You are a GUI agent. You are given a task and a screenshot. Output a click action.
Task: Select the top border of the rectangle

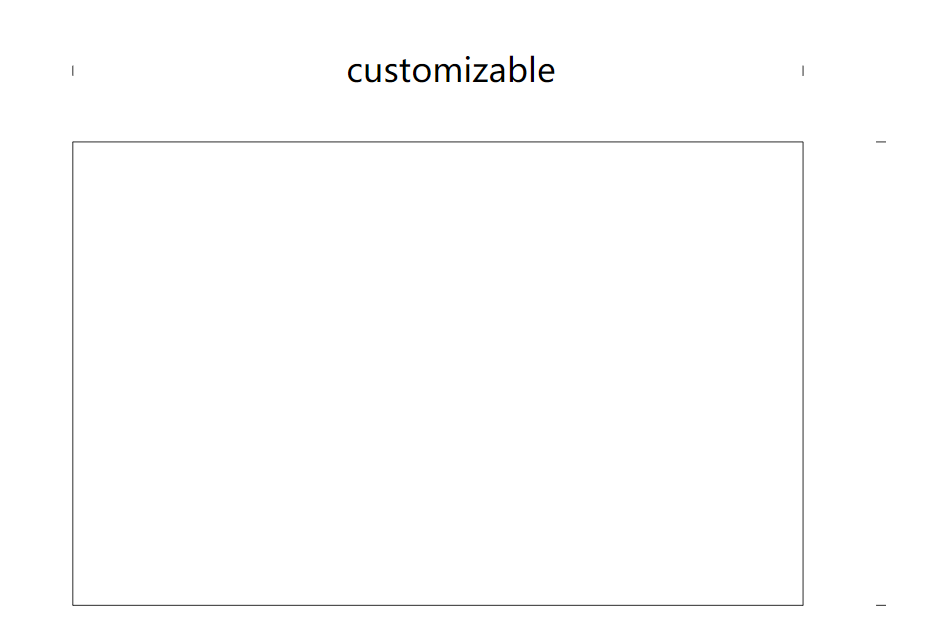coord(437,142)
